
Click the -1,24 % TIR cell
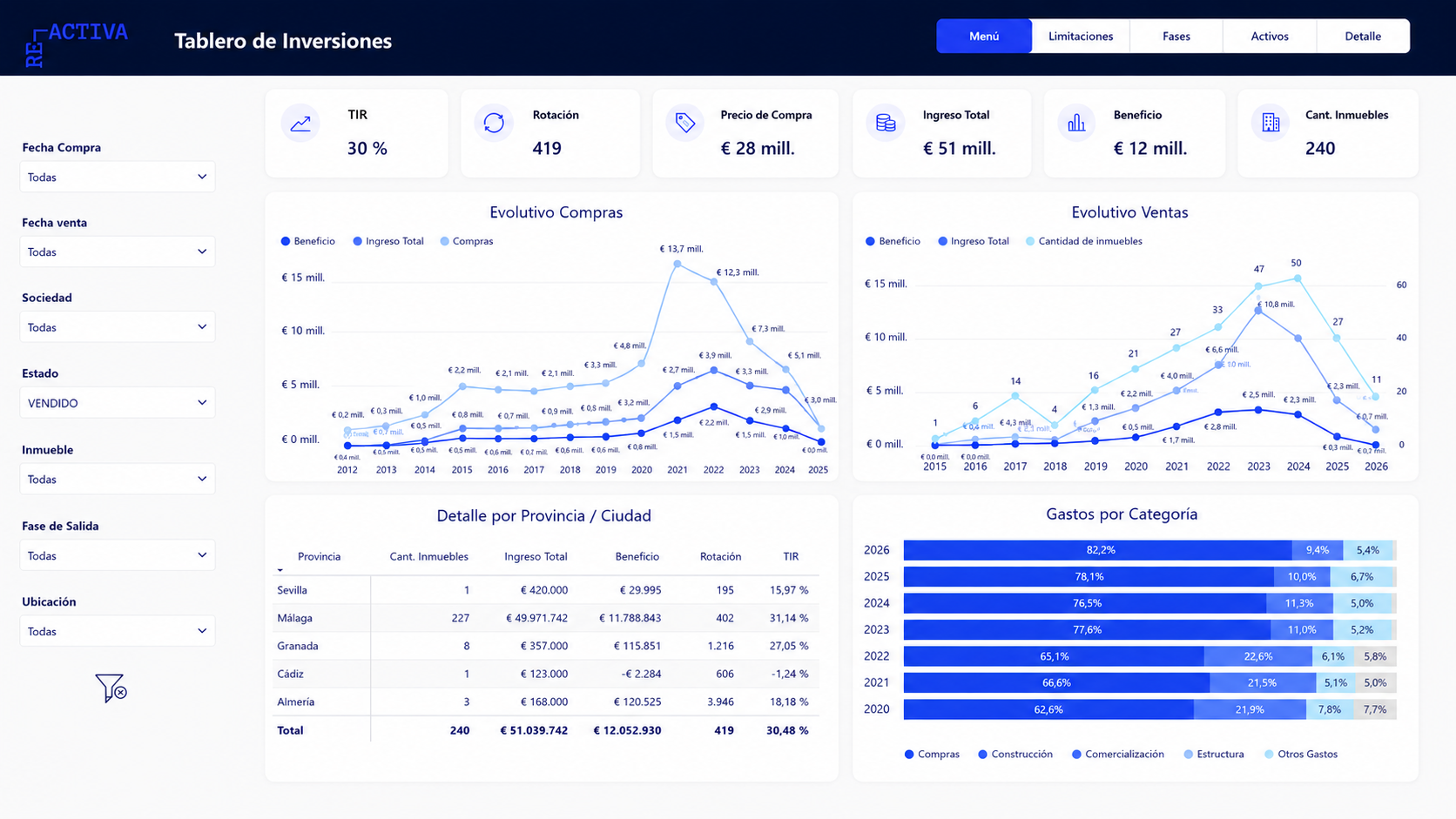(x=790, y=674)
